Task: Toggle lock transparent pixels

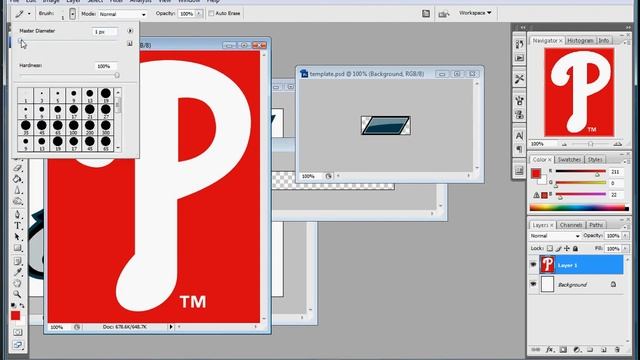Action: pyautogui.click(x=550, y=248)
